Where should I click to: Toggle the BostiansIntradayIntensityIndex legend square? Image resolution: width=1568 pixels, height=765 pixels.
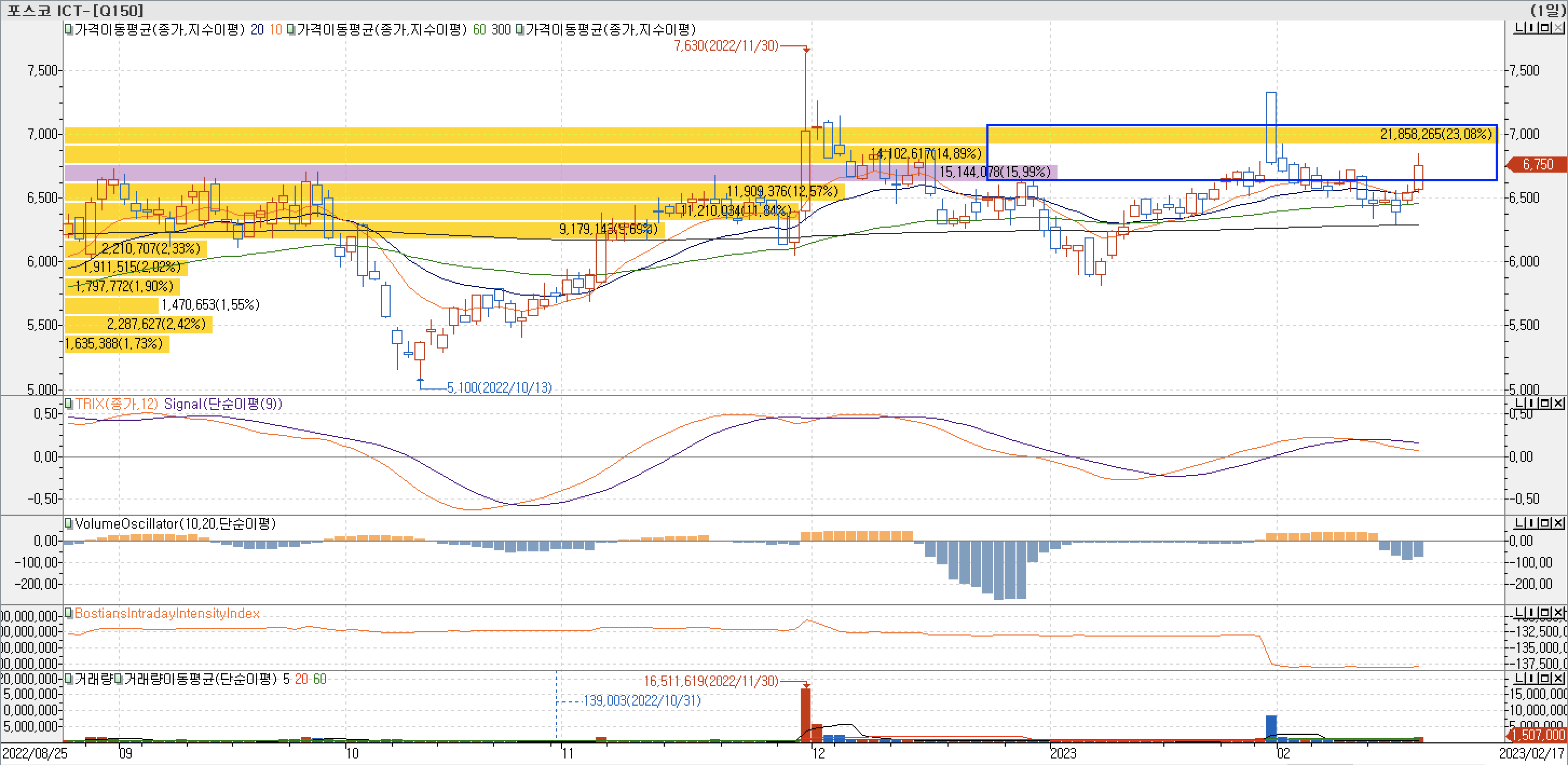pyautogui.click(x=69, y=613)
